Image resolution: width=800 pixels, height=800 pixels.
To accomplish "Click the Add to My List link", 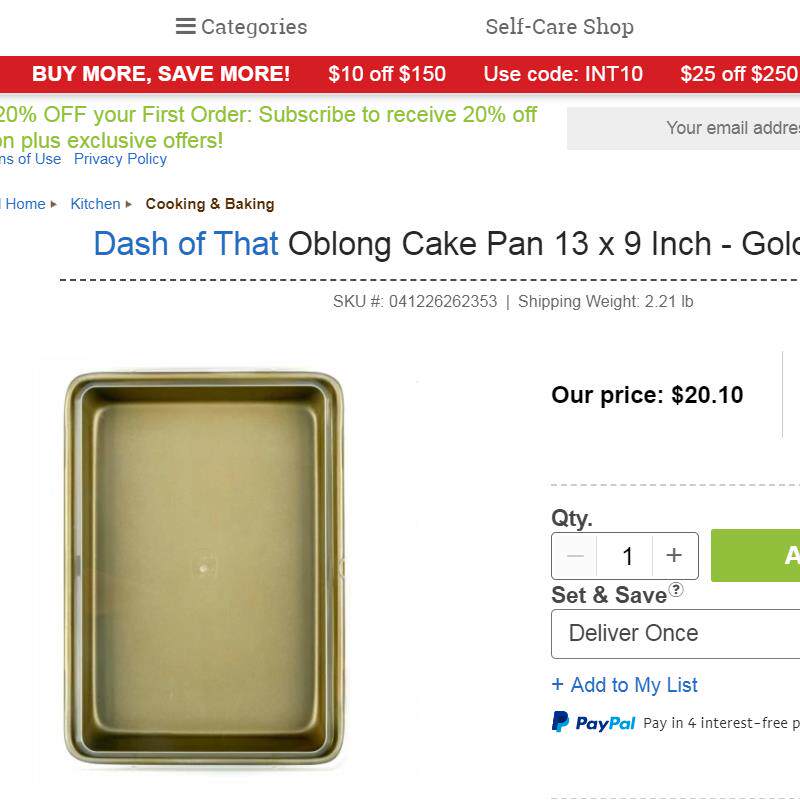I will point(634,685).
